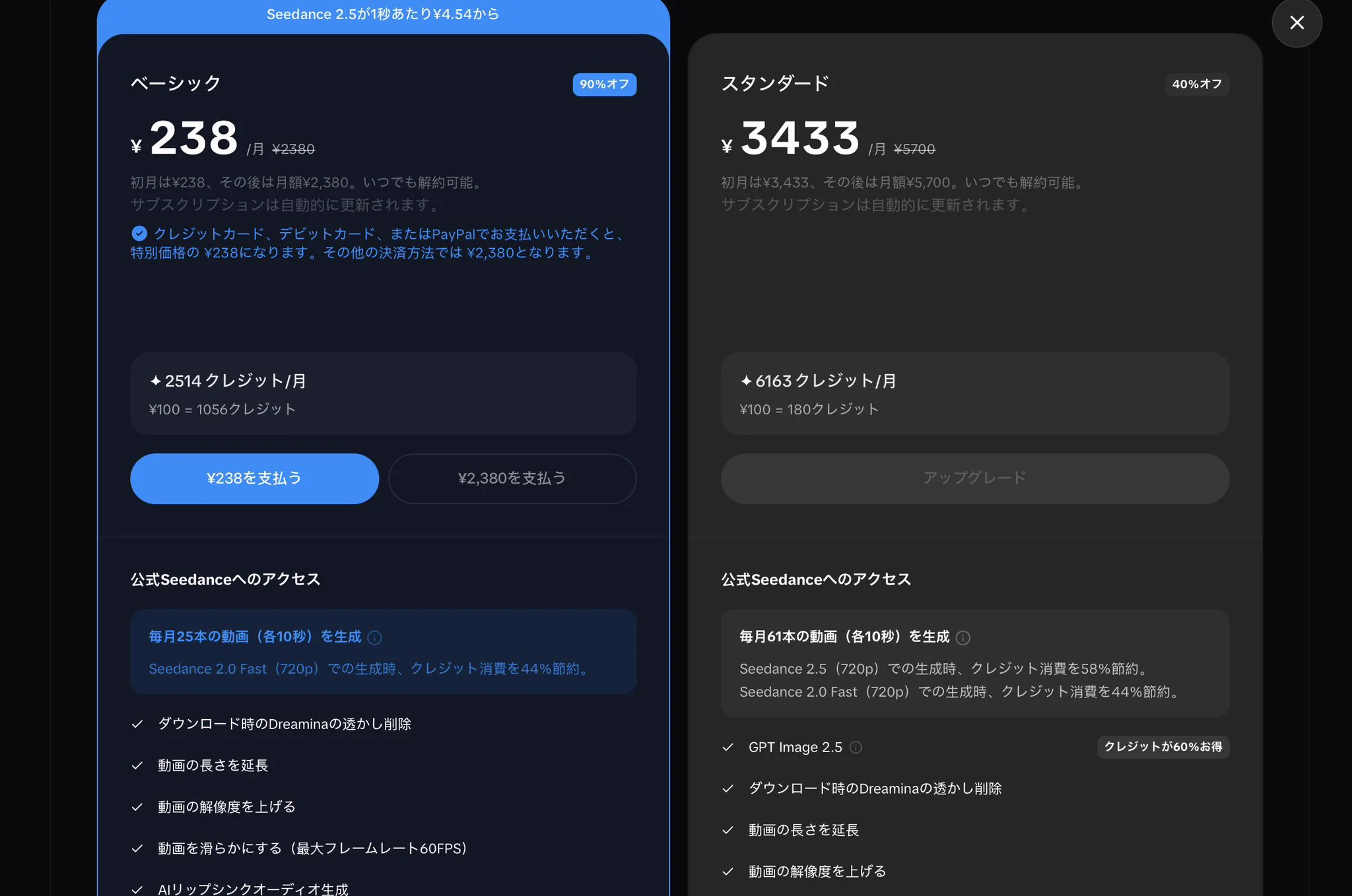Select the ベーシック plan title

pos(176,83)
